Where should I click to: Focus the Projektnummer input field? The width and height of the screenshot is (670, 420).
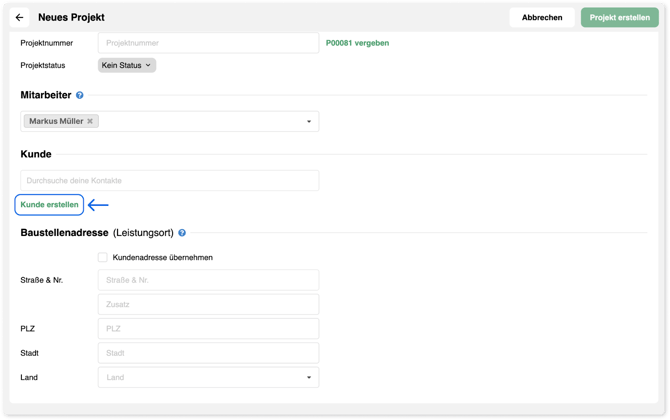tap(208, 43)
